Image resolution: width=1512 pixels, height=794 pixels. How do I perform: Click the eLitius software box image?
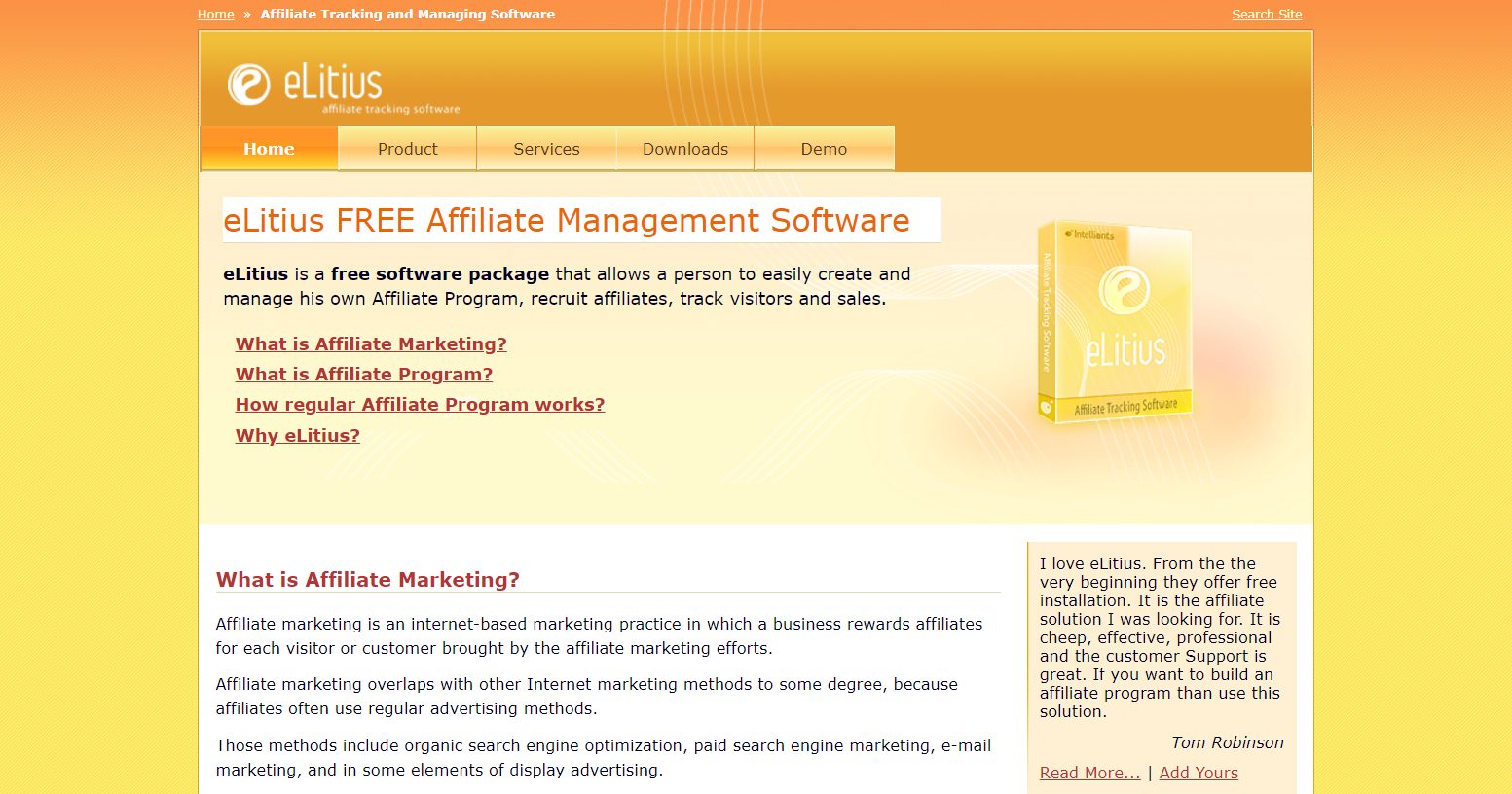[x=1116, y=322]
